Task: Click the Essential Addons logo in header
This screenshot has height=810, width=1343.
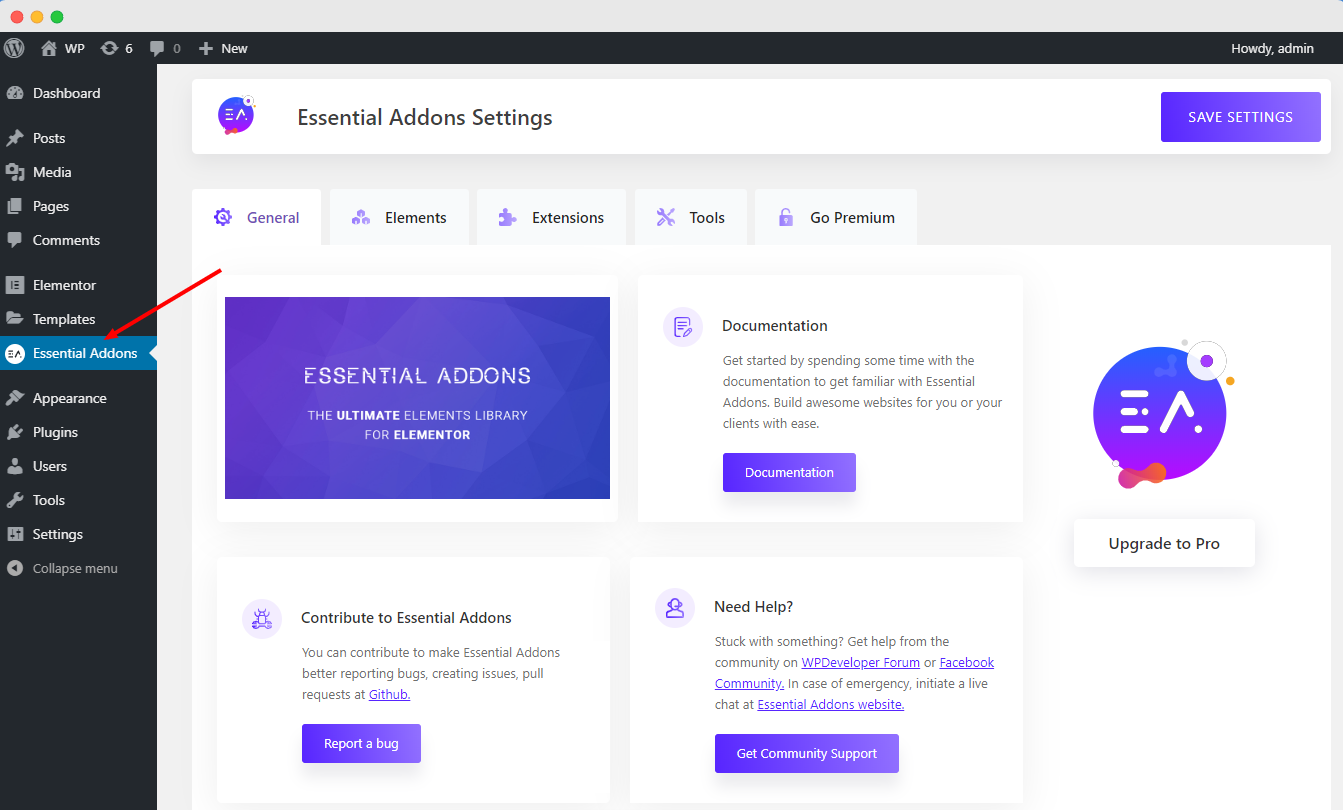Action: [x=237, y=115]
